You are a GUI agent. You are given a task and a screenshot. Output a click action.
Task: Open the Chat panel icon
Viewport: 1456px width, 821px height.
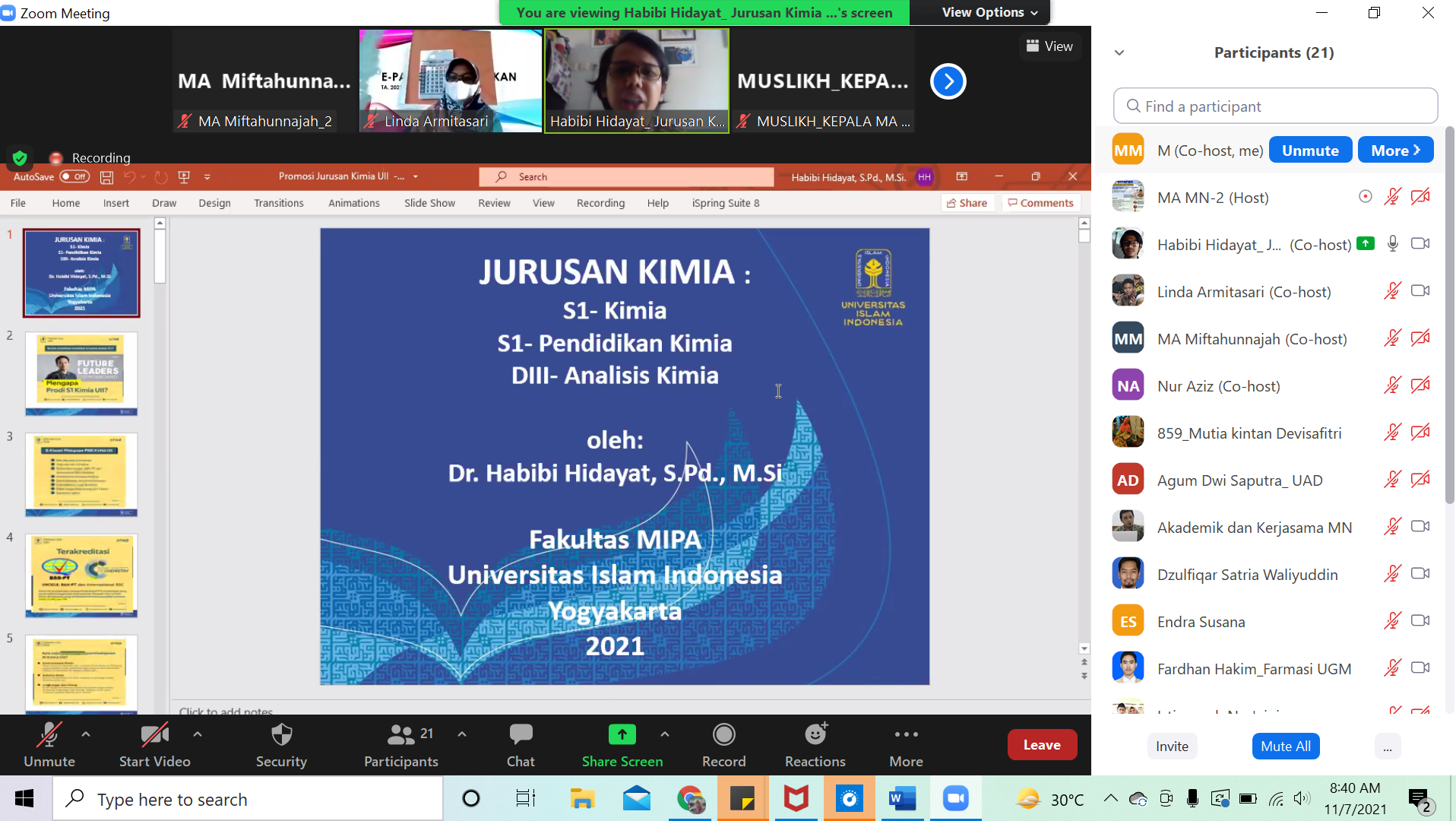coord(521,735)
